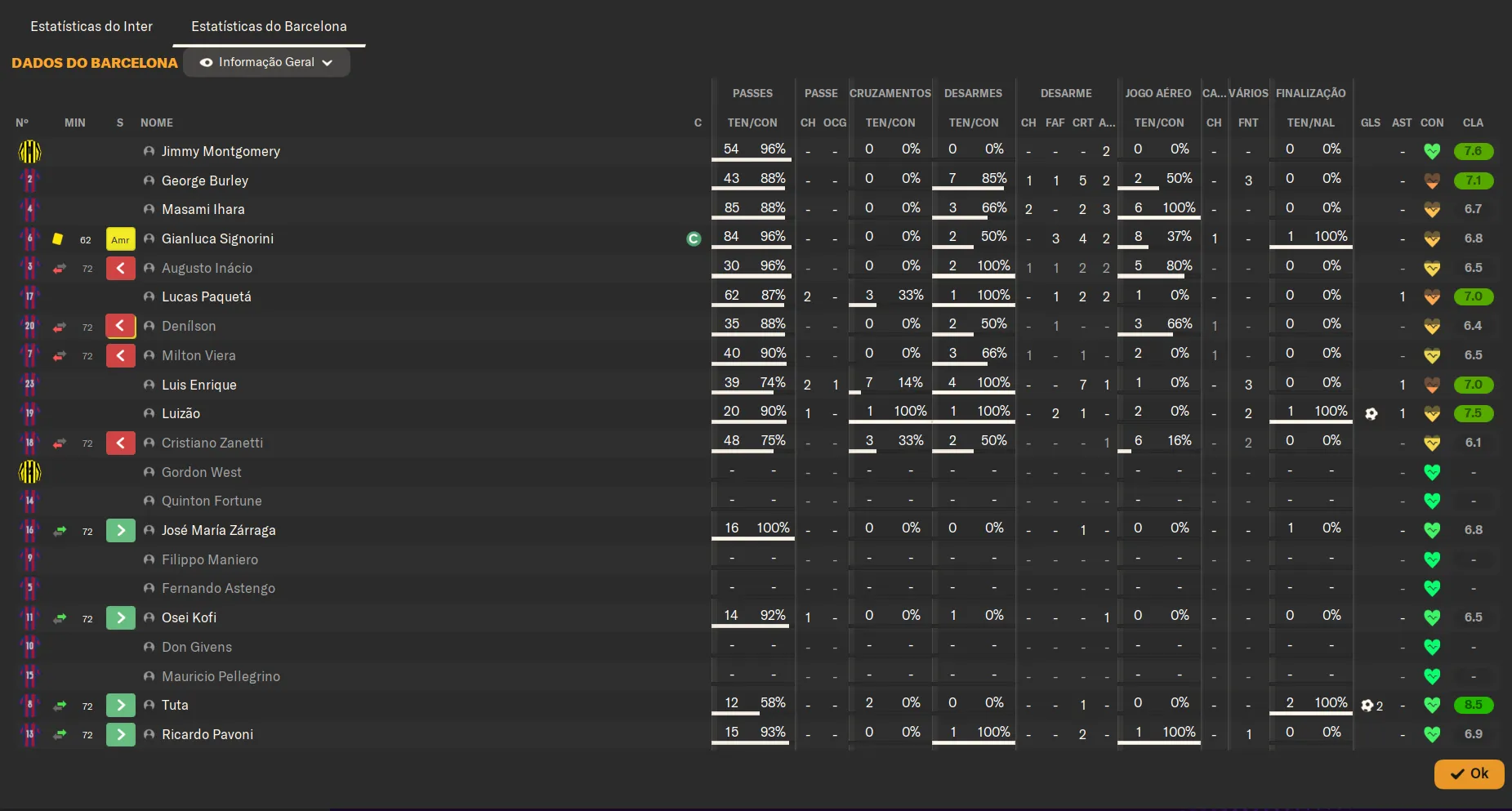Click the DADOS DO BARCELONA heading
The width and height of the screenshot is (1512, 811).
(x=95, y=63)
